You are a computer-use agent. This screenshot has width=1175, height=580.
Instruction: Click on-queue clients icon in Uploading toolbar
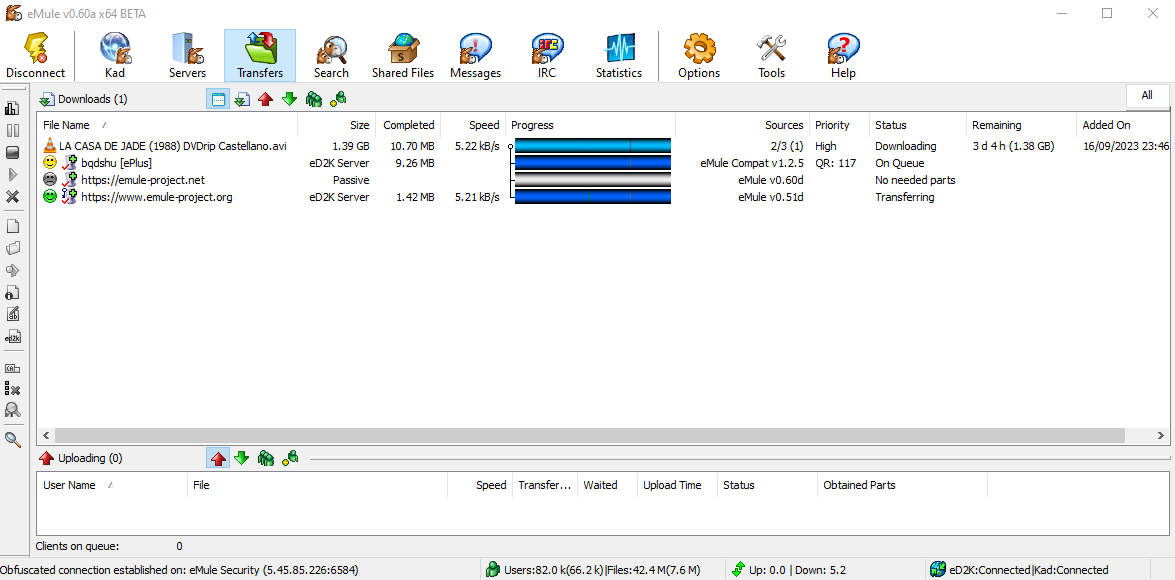click(265, 458)
